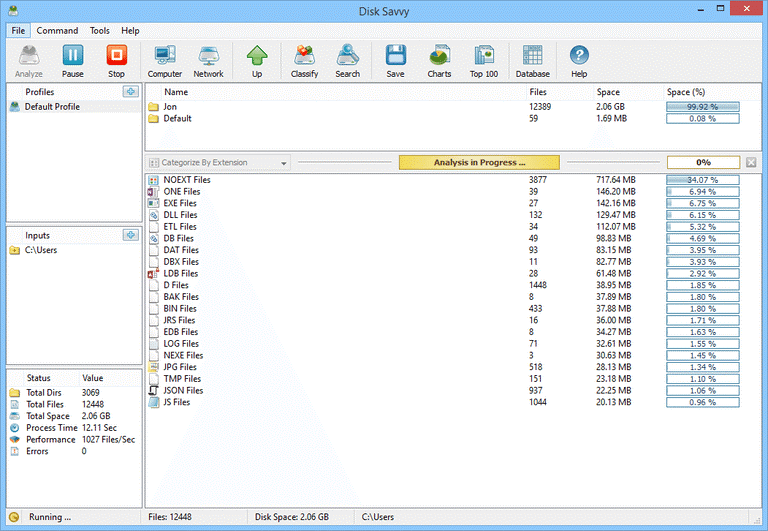Pause the running analysis
768x531 pixels.
click(x=72, y=61)
